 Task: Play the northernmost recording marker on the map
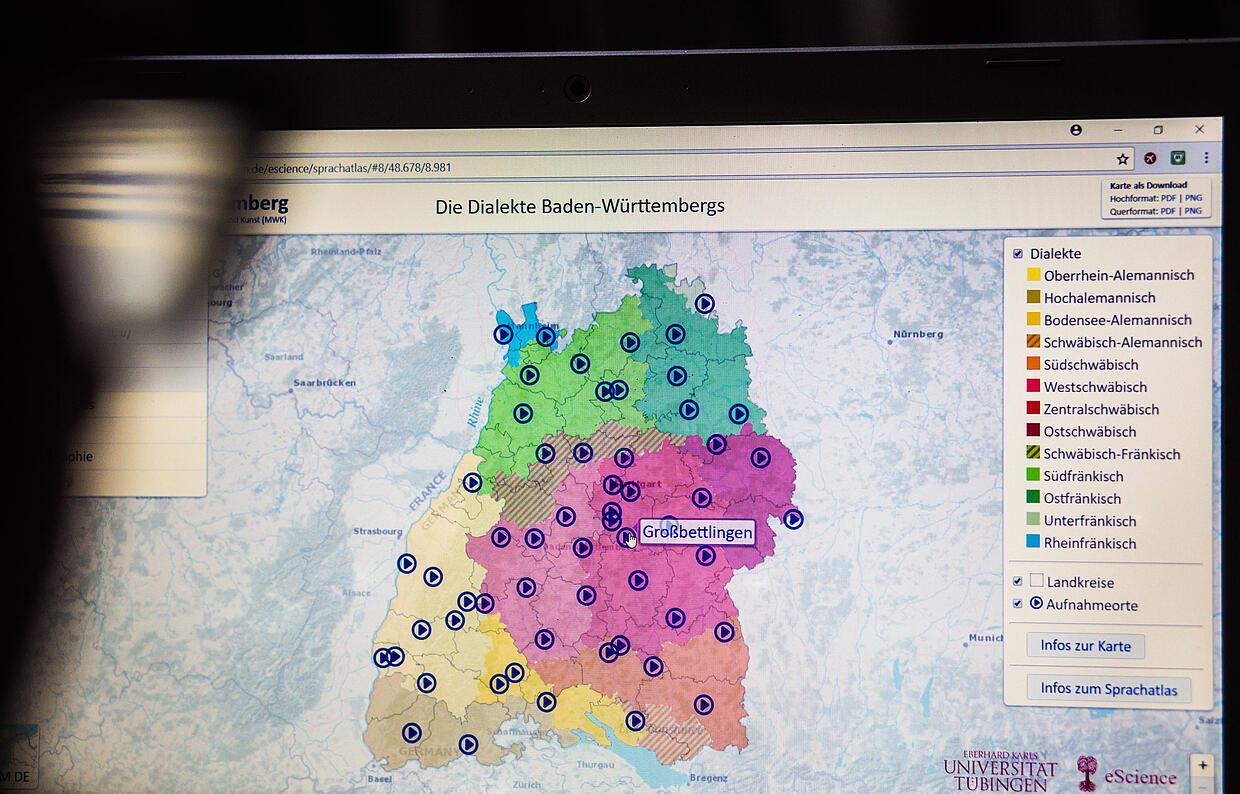coord(705,303)
